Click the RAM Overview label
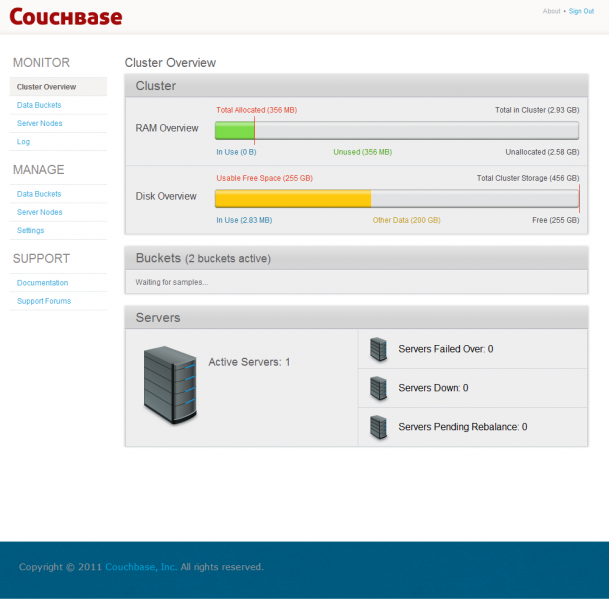Viewport: 609px width, 600px height. [167, 128]
